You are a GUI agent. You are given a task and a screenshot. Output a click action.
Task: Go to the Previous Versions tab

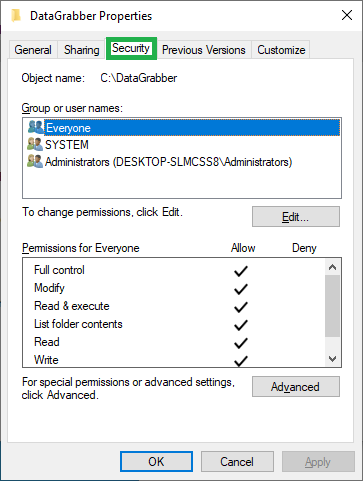(x=204, y=50)
